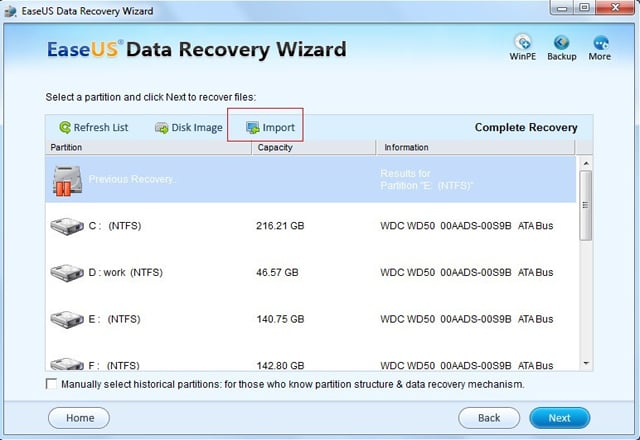Select the D: work drive icon
The height and width of the screenshot is (440, 640).
67,273
